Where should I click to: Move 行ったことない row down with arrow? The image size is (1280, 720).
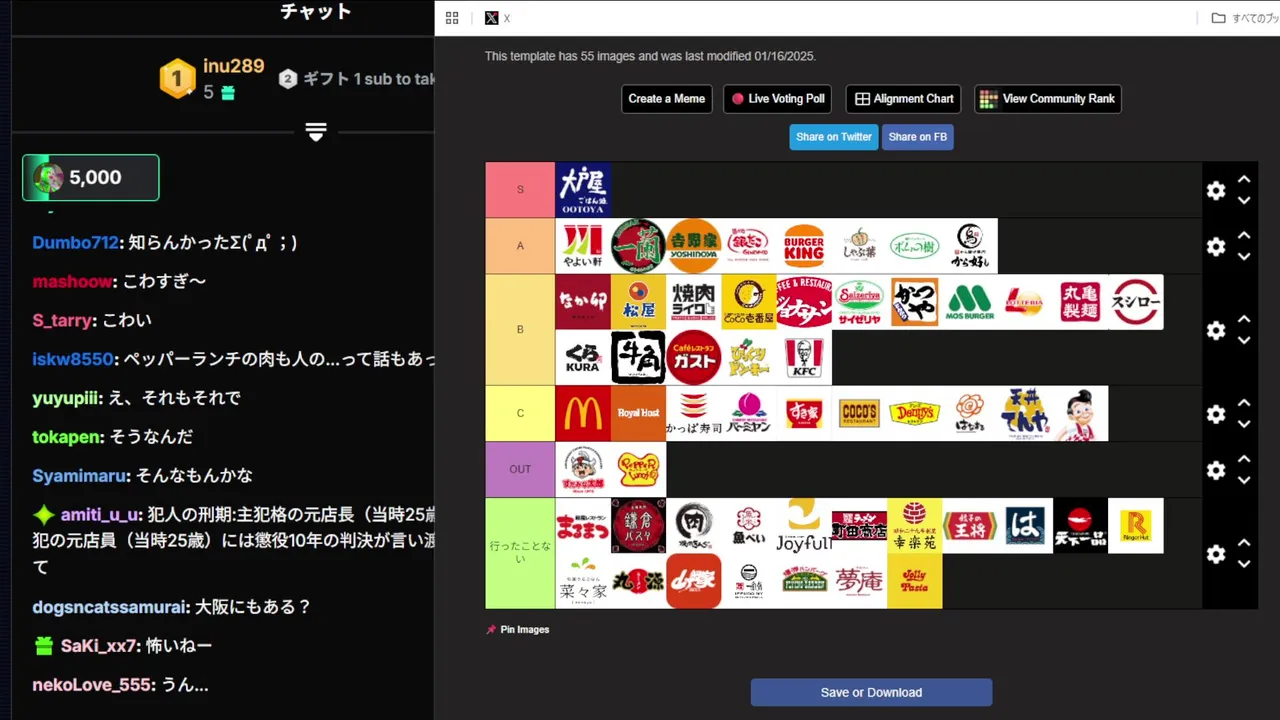pyautogui.click(x=1244, y=564)
